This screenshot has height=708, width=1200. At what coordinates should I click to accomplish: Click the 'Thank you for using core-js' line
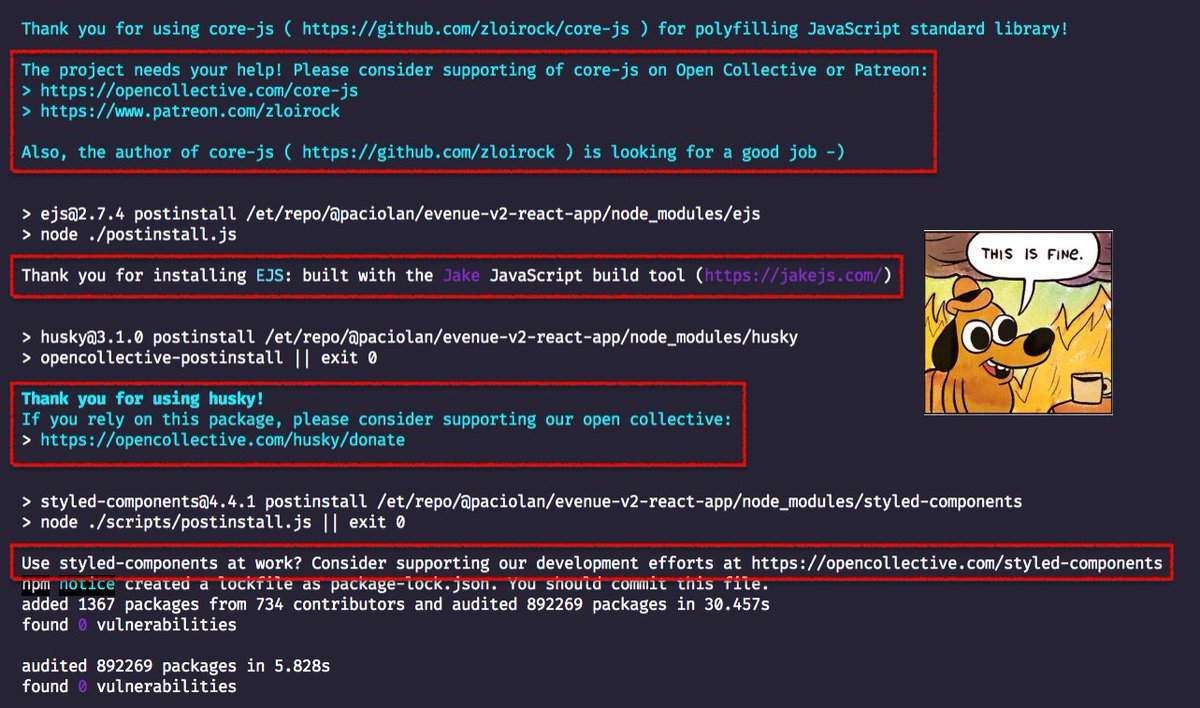(x=545, y=29)
